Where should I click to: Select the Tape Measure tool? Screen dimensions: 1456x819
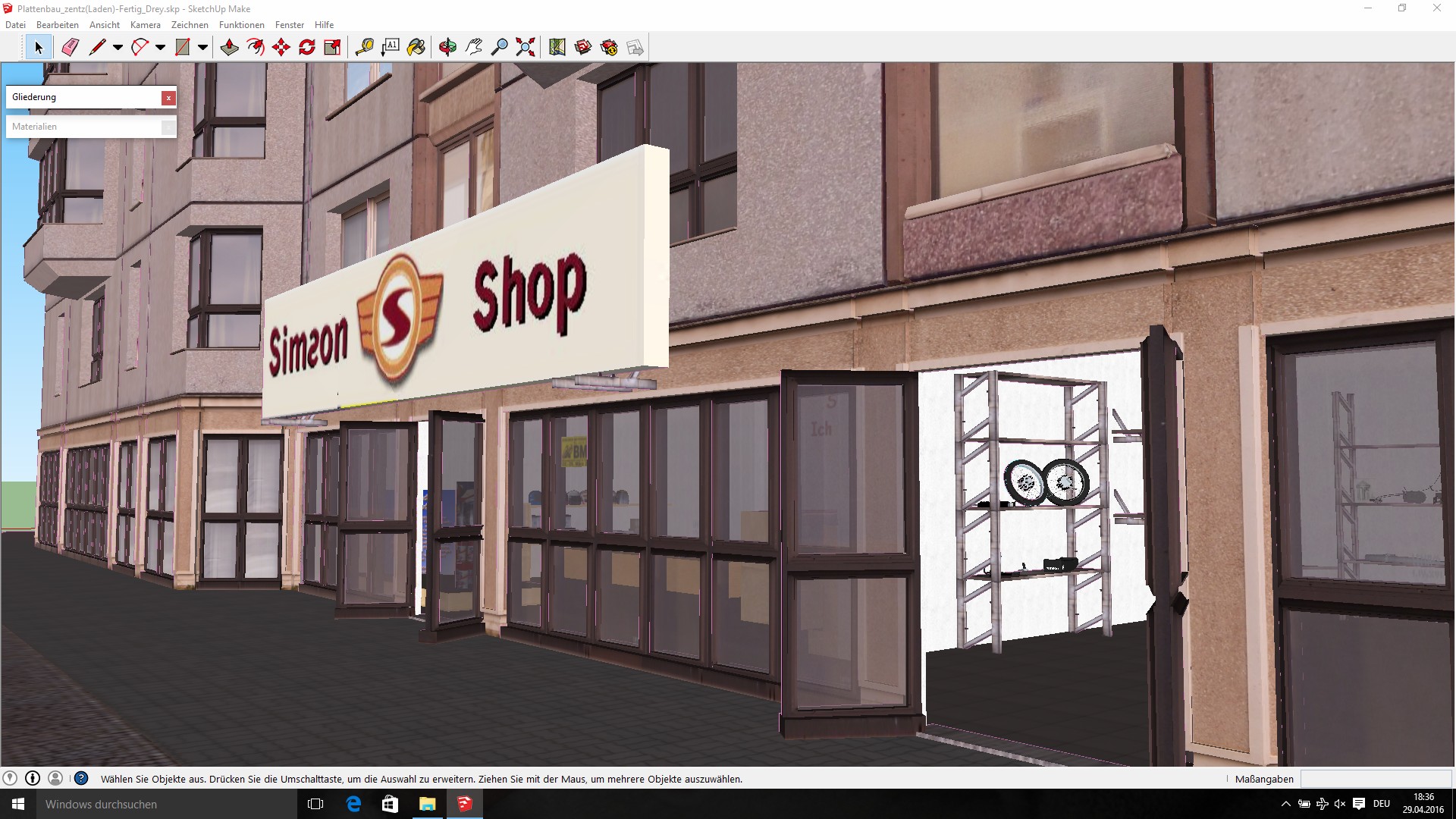click(364, 48)
